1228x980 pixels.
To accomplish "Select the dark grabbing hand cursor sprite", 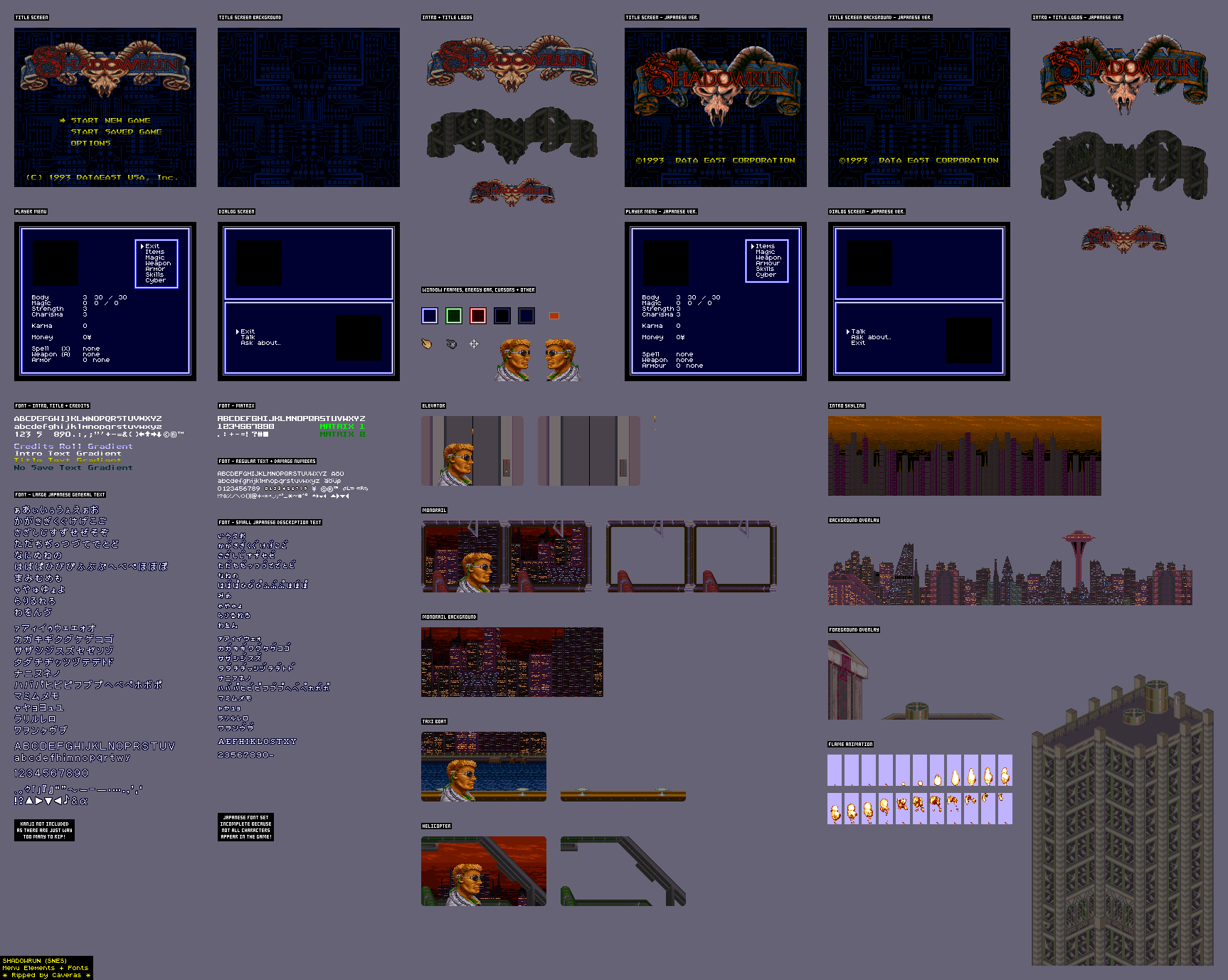I will (x=451, y=344).
